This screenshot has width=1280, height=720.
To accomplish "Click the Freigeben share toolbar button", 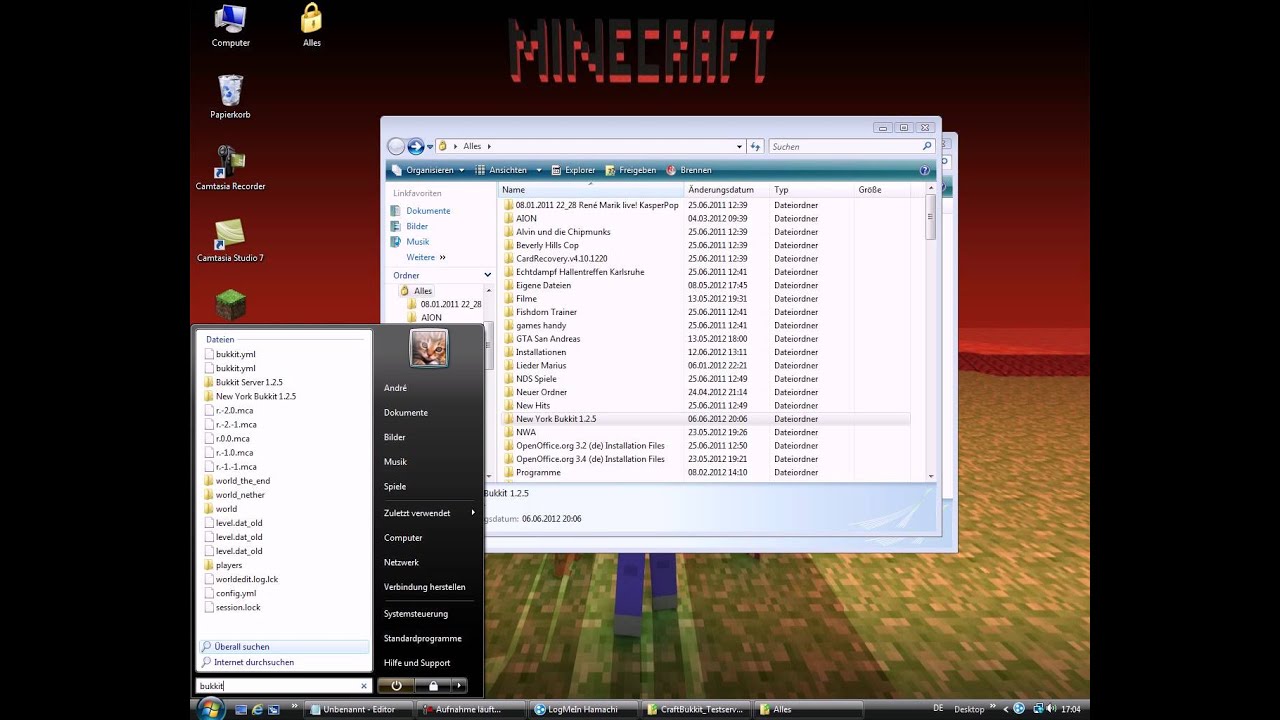I will (629, 170).
